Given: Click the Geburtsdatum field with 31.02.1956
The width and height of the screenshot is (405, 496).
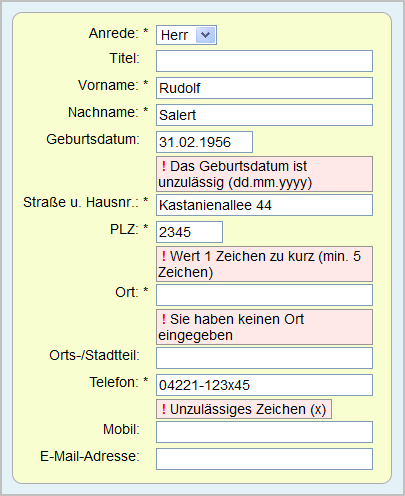Looking at the screenshot, I should pos(204,142).
